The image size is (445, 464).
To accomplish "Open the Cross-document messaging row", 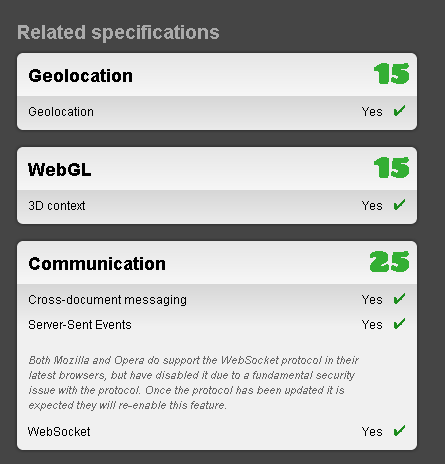I will (217, 300).
